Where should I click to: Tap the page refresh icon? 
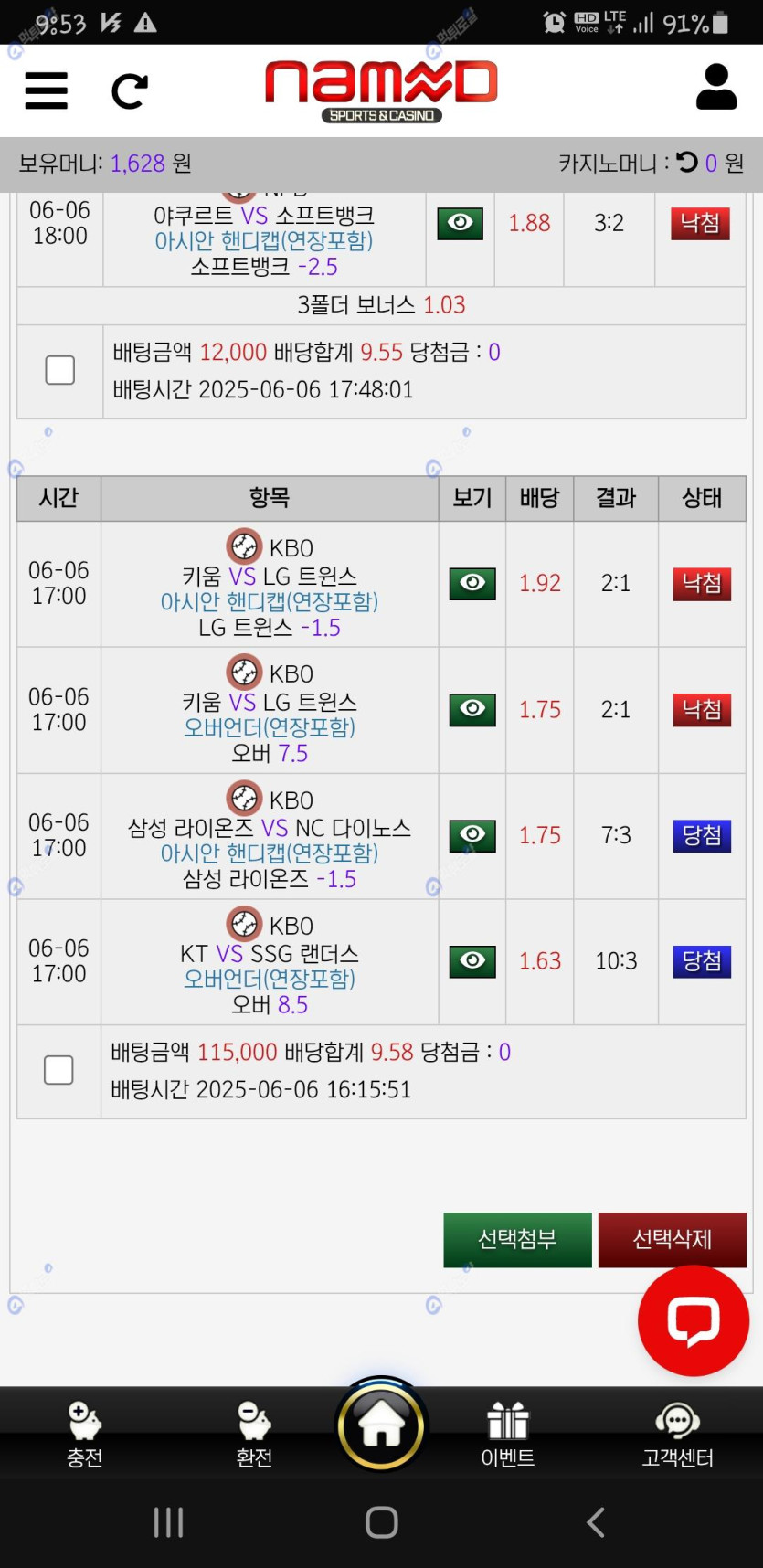tap(129, 91)
